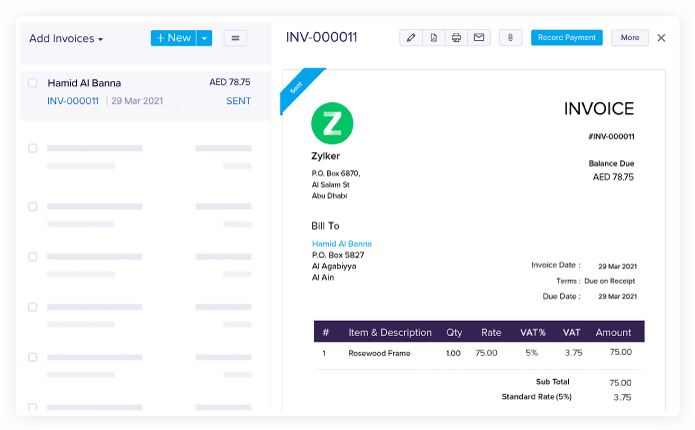Attach a file with paperclip icon

coord(511,38)
